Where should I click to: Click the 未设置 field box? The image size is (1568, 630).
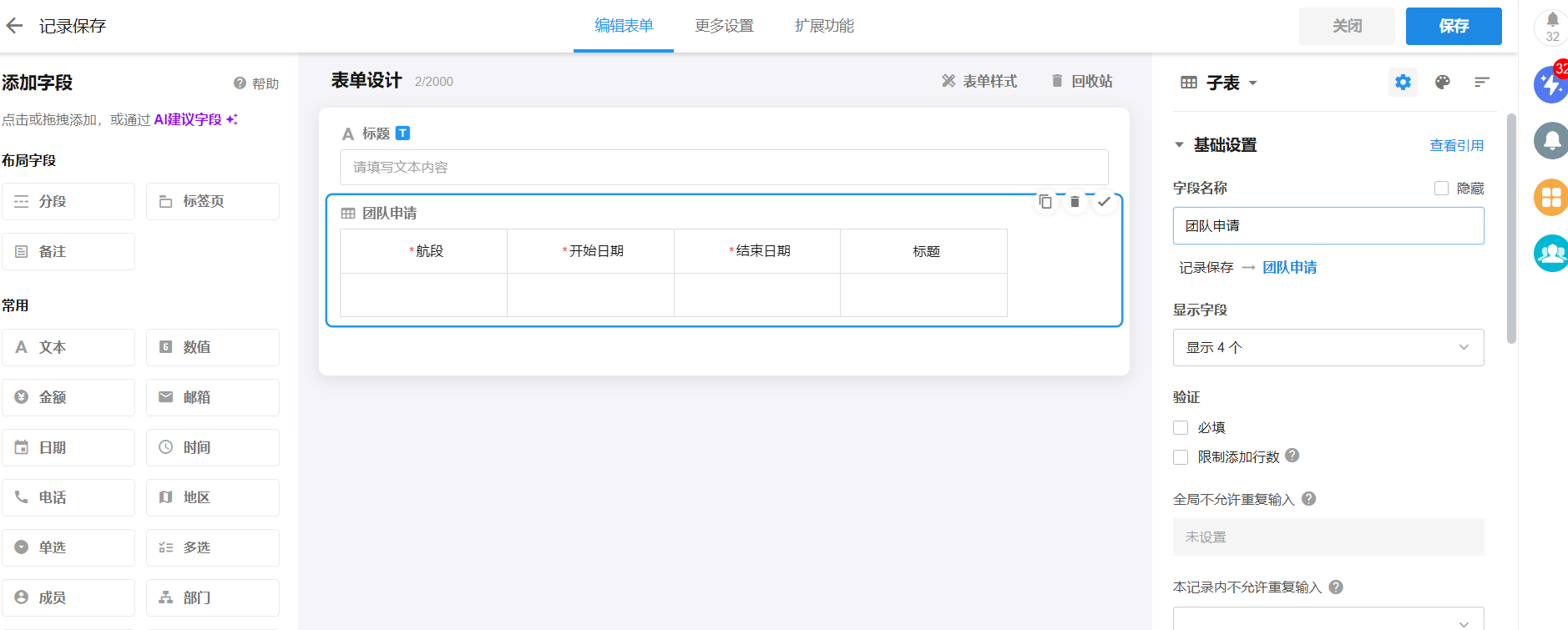point(1328,537)
